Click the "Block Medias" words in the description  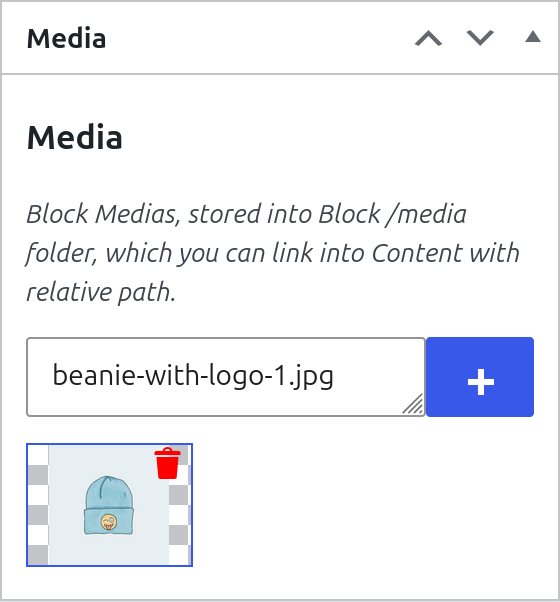pos(102,213)
